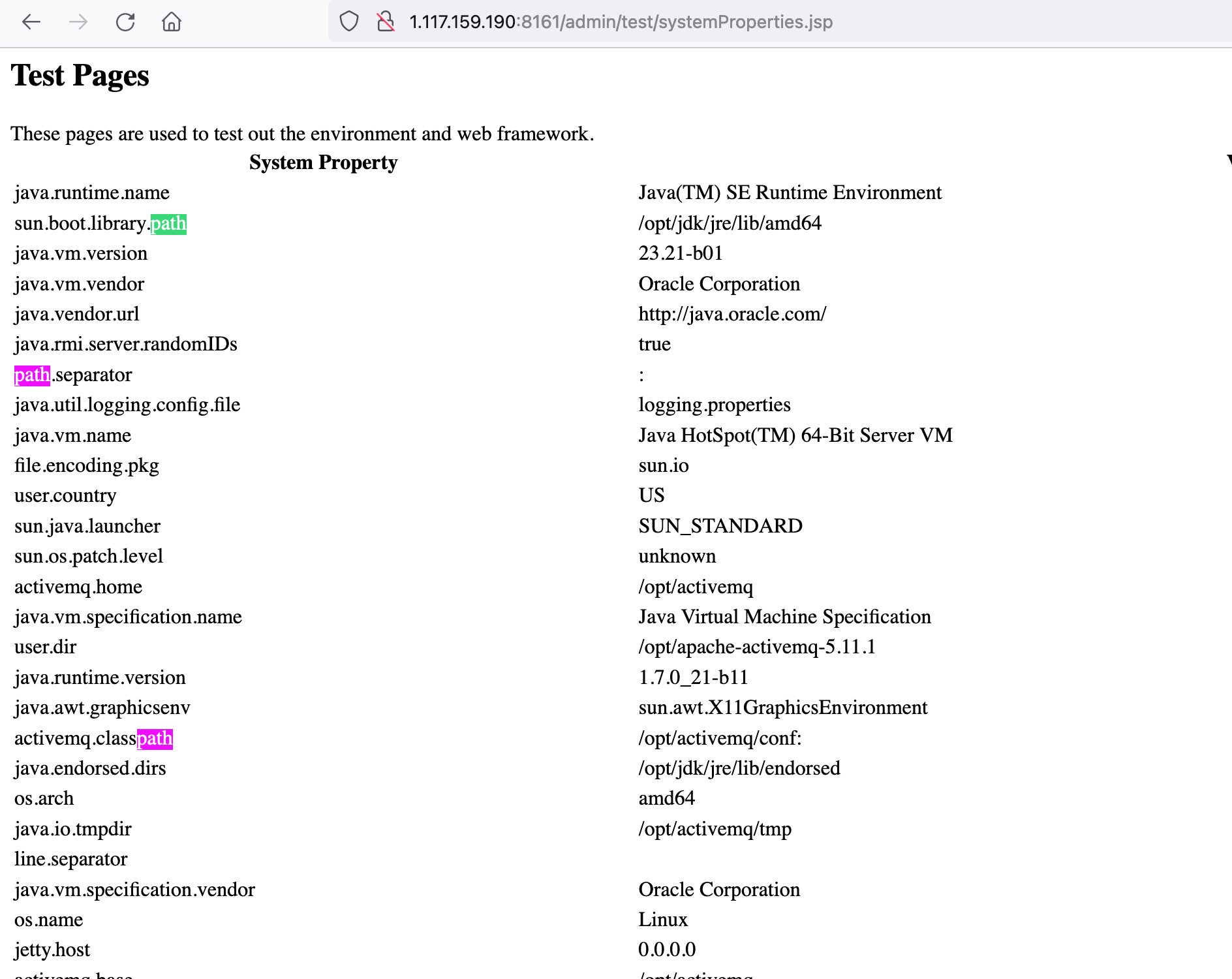Image resolution: width=1232 pixels, height=979 pixels.
Task: Select the java.io.tmpdir property
Action: point(73,829)
